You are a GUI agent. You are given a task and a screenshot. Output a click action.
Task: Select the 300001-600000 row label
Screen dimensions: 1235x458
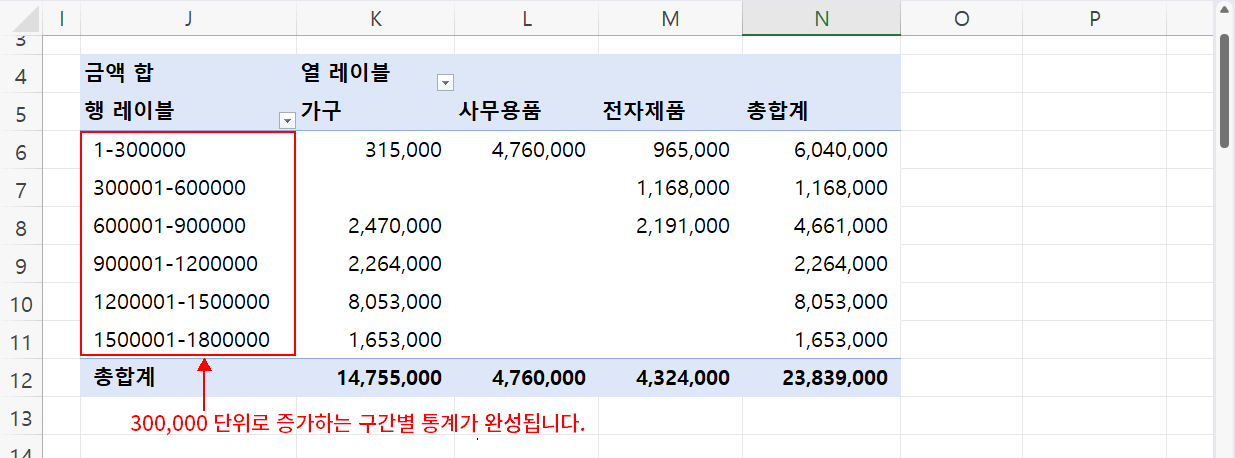click(x=189, y=187)
